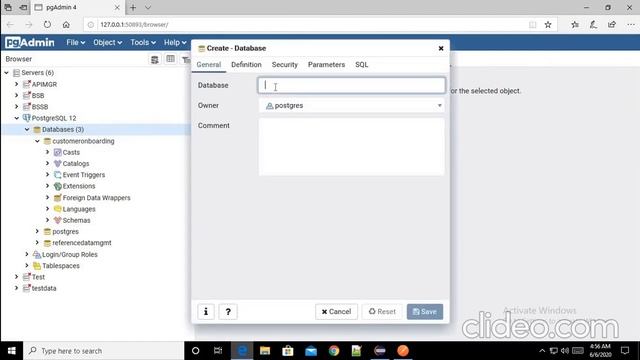The height and width of the screenshot is (360, 640).
Task: Select the General tab
Action: (x=209, y=64)
